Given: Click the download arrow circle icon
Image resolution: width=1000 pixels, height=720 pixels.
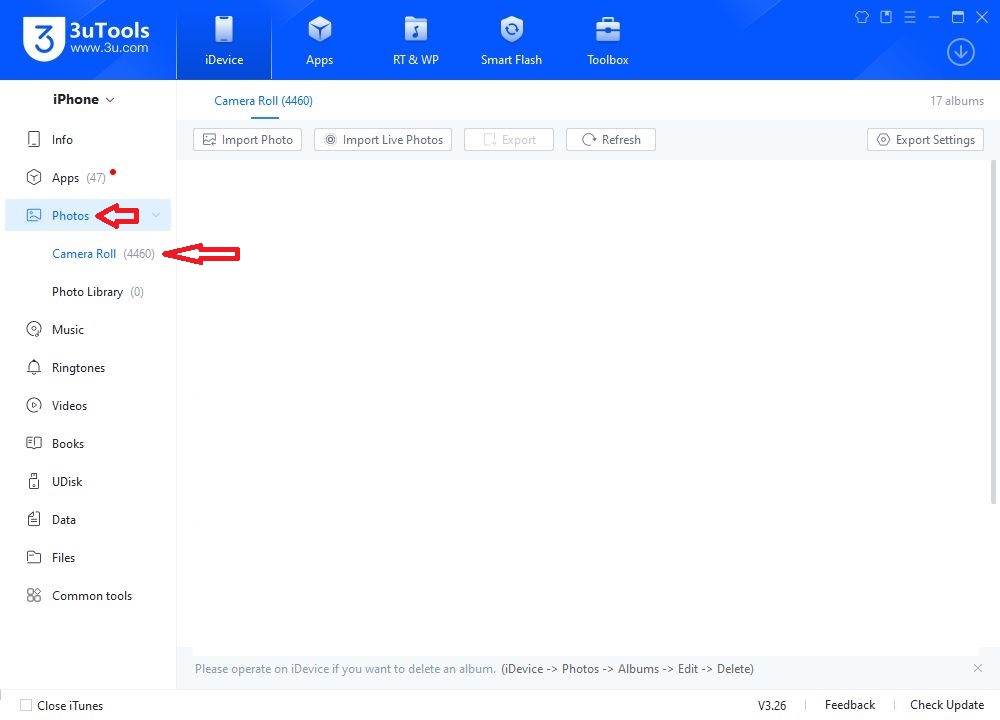Looking at the screenshot, I should (960, 52).
